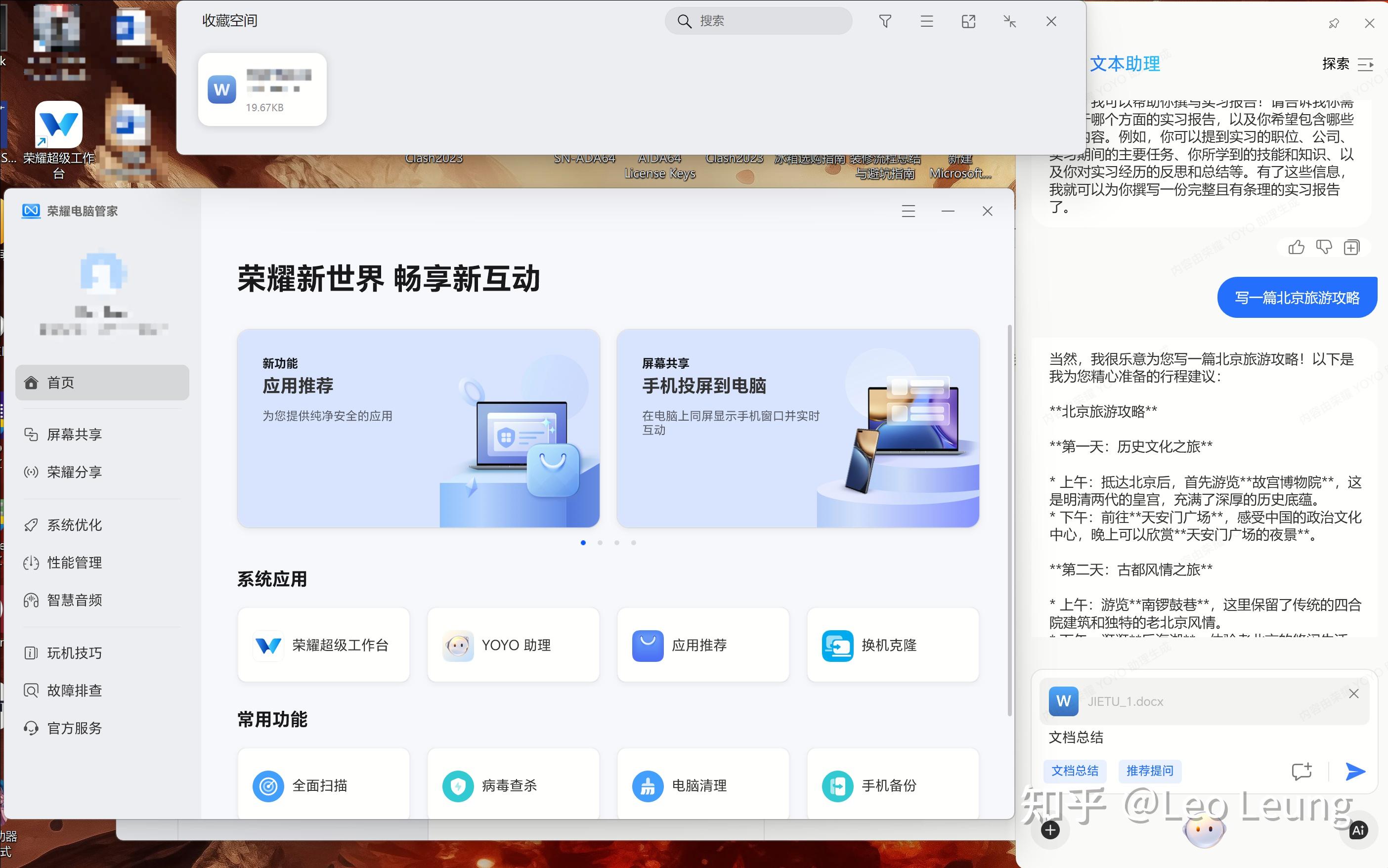Launch 荣耀超级工作台 from 系统应用
Screen dimensions: 1388x868
click(x=324, y=645)
